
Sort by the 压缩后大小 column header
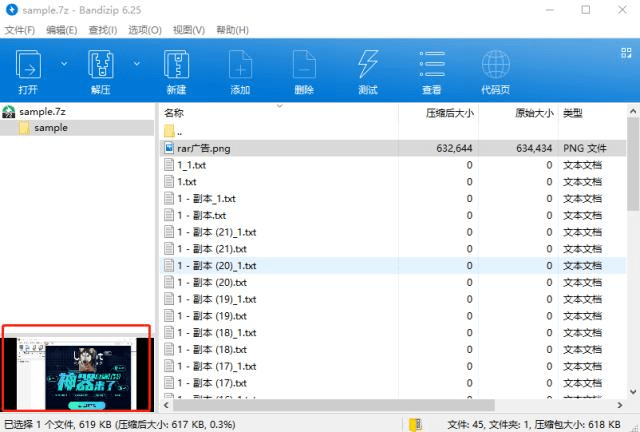click(449, 113)
